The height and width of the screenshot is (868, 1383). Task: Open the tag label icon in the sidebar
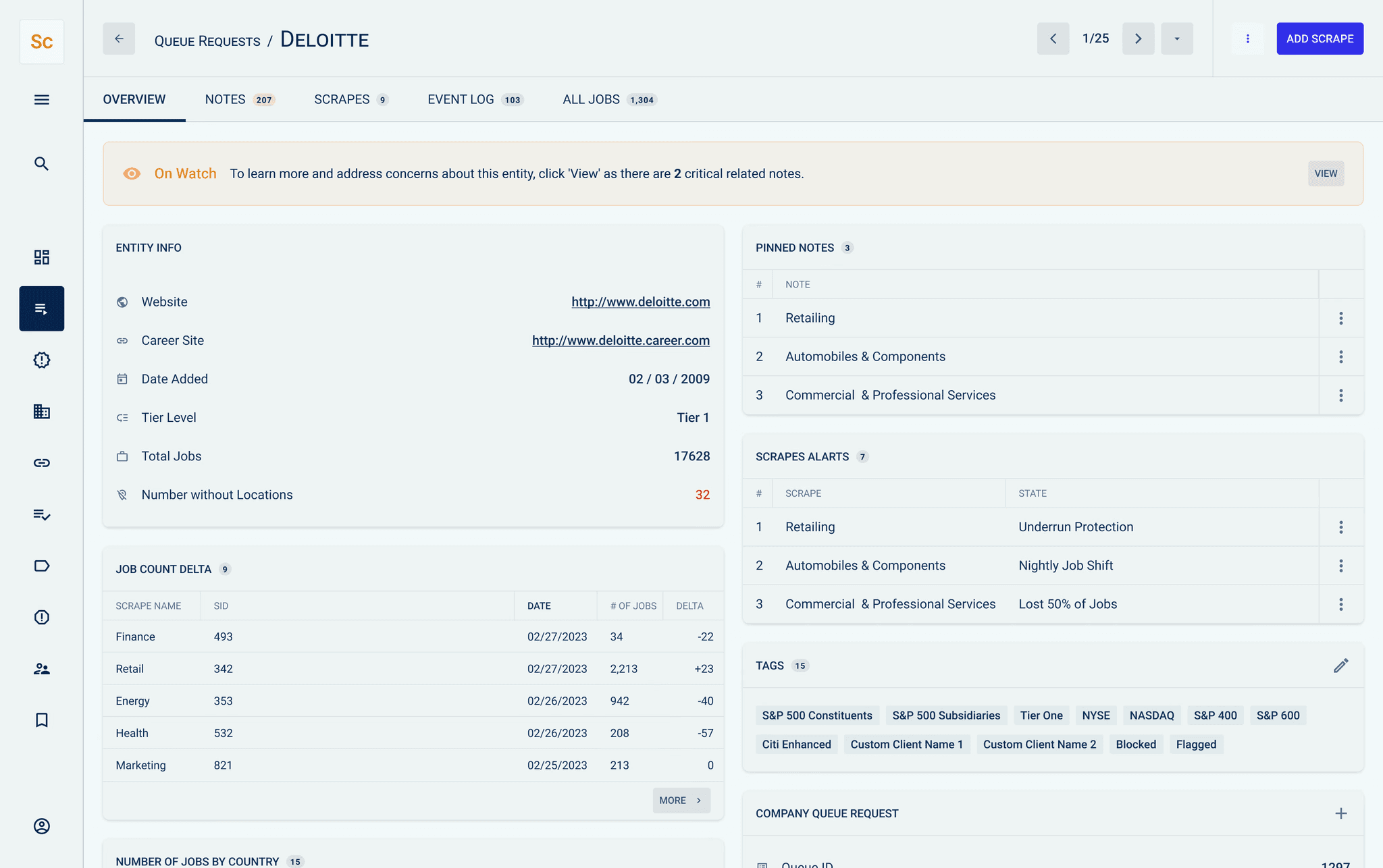point(42,566)
